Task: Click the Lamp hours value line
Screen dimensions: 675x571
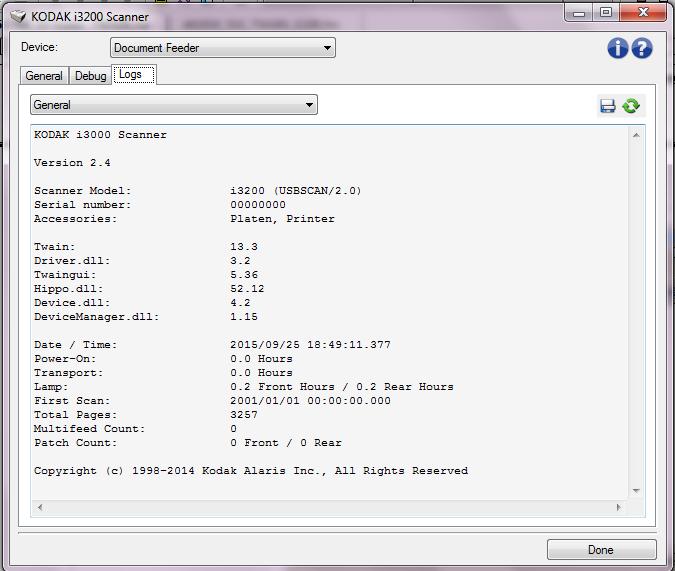Action: coord(342,387)
